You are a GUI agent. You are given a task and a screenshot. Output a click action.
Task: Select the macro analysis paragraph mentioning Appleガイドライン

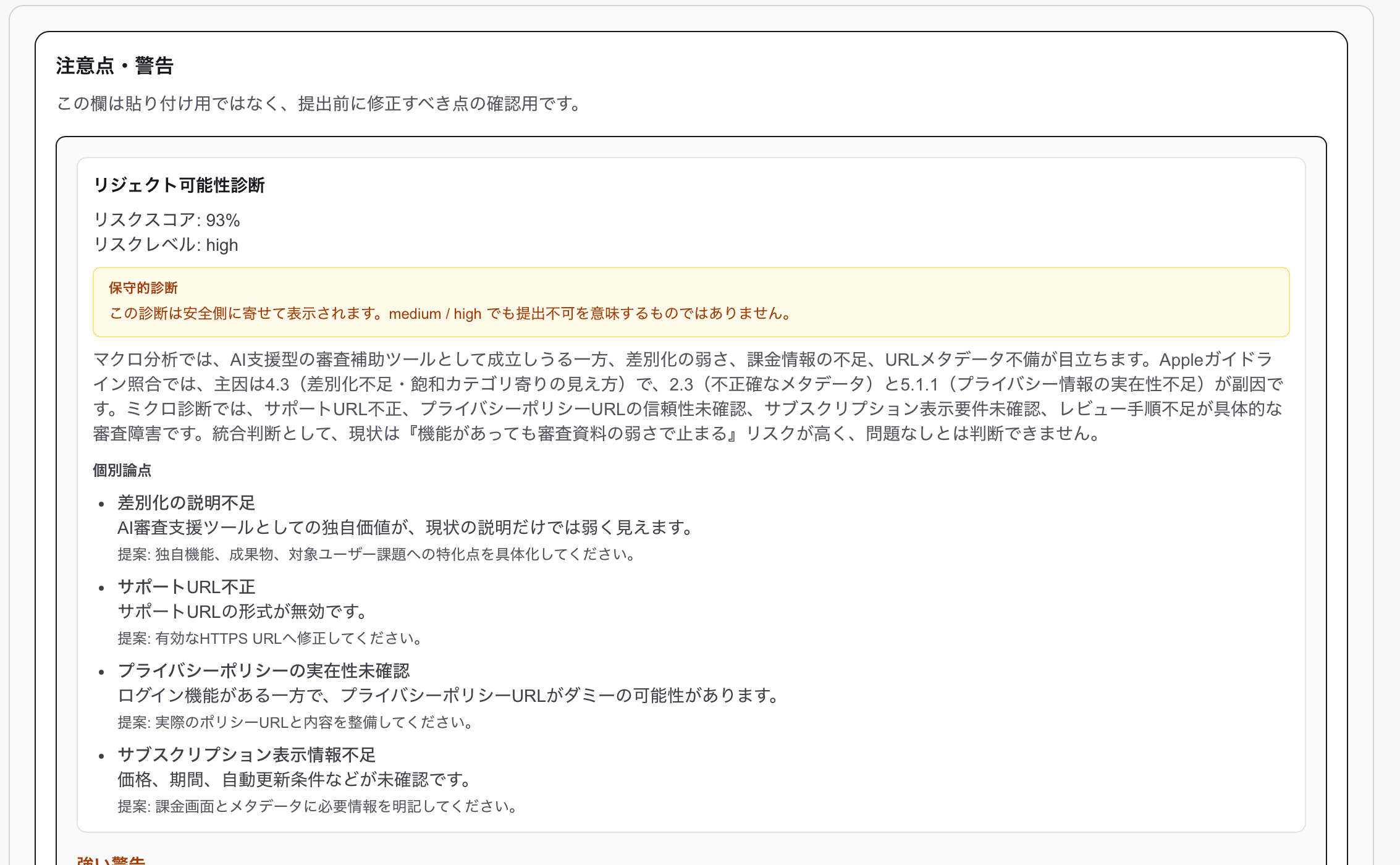680,395
